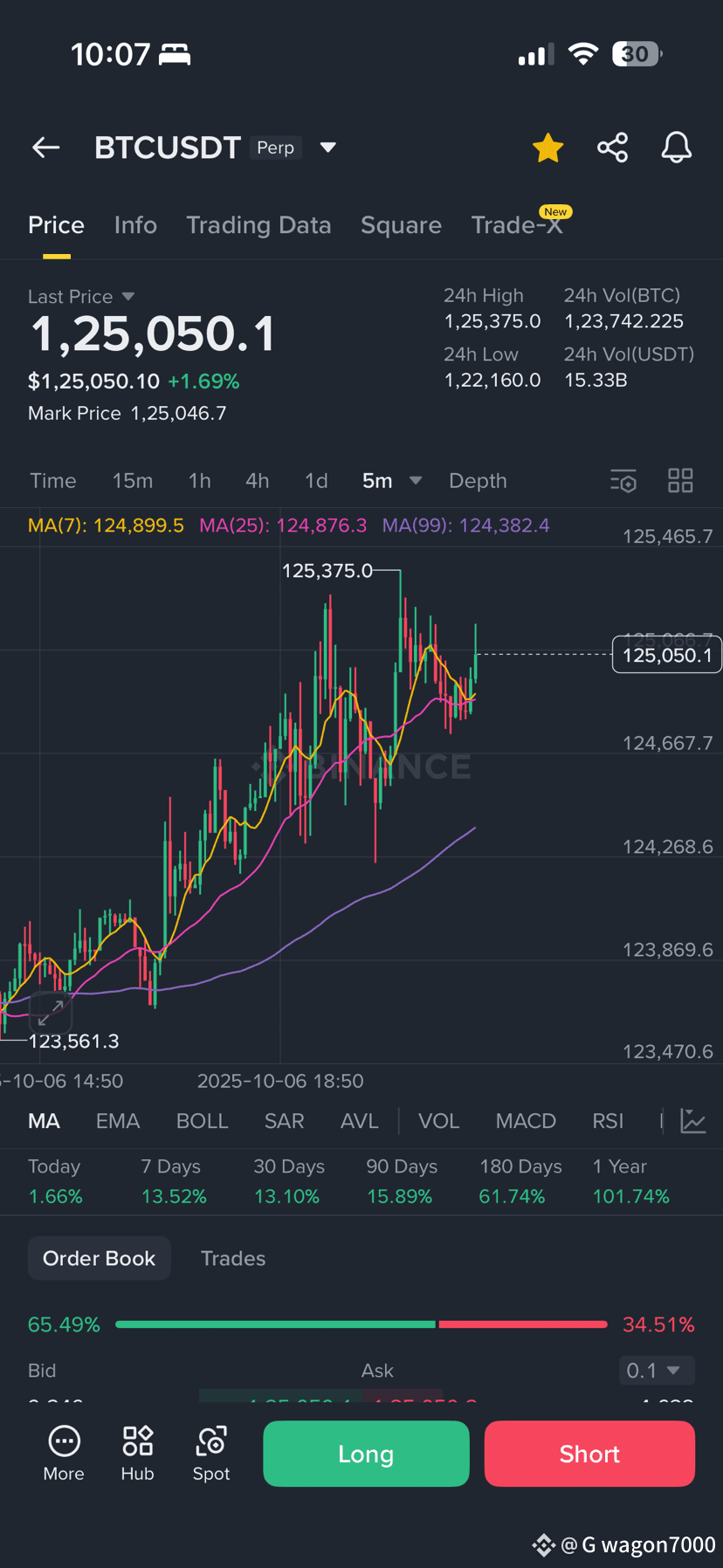Screen dimensions: 723x1568
Task: Tap the 24h Vol(USDT) 15.33B value
Action: (x=596, y=380)
